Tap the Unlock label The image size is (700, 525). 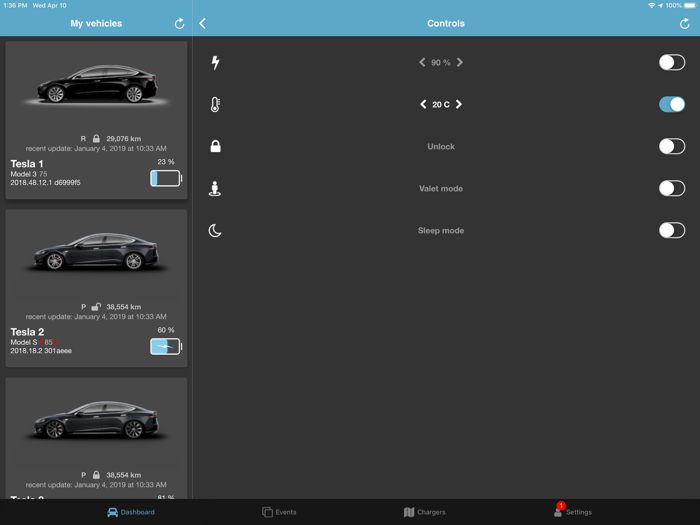point(441,146)
